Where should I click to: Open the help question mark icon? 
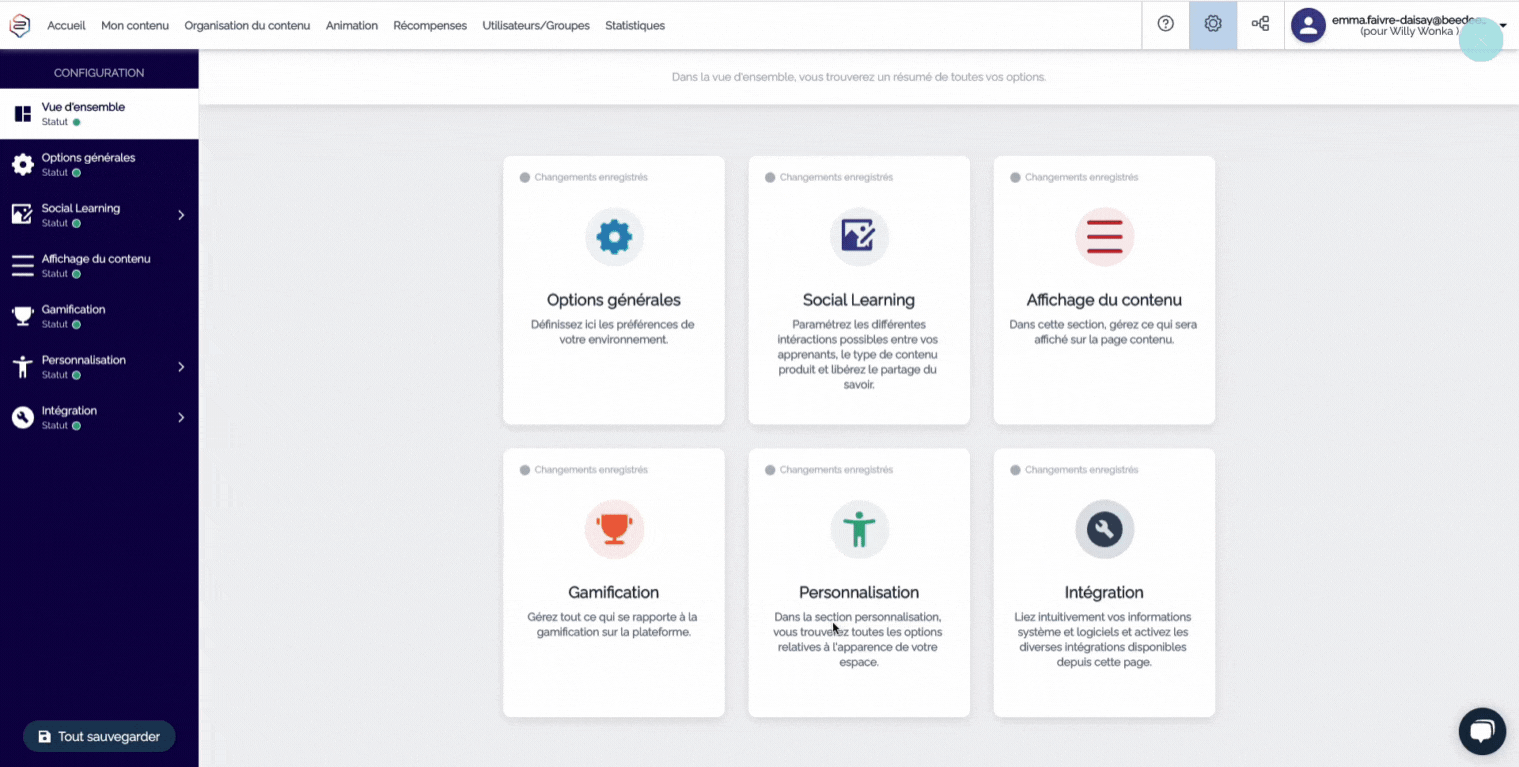[1164, 25]
